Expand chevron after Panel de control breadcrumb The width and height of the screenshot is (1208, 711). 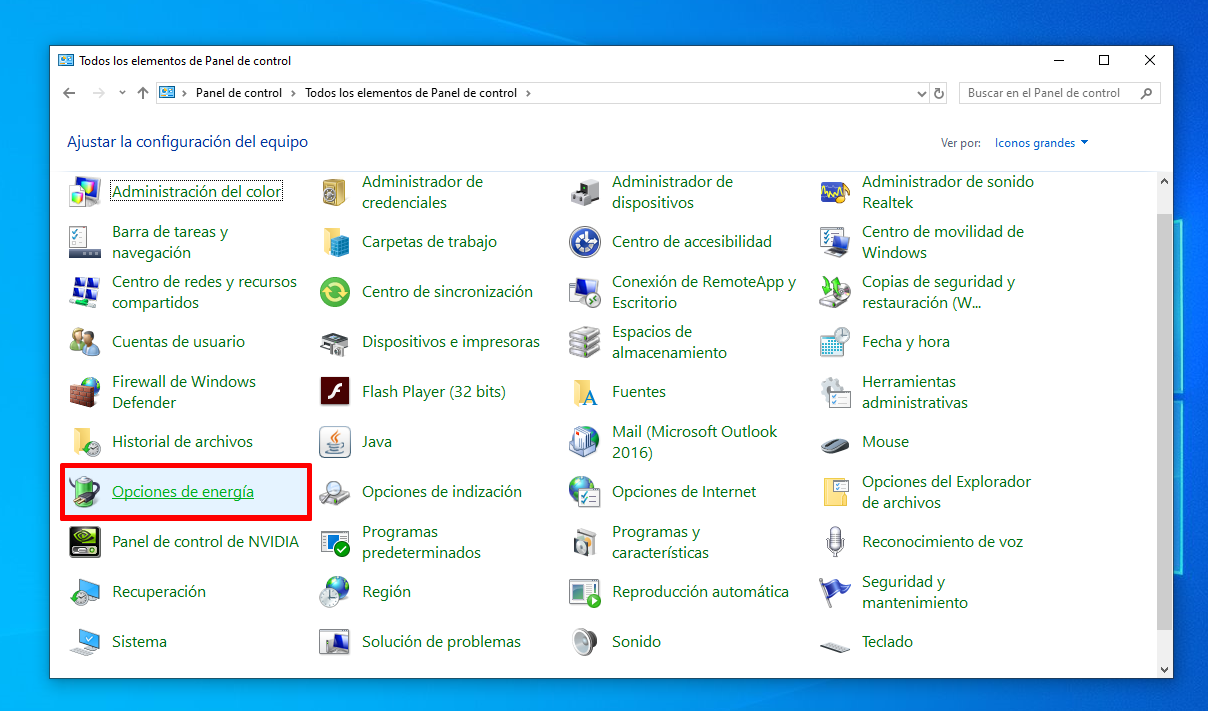pos(293,93)
